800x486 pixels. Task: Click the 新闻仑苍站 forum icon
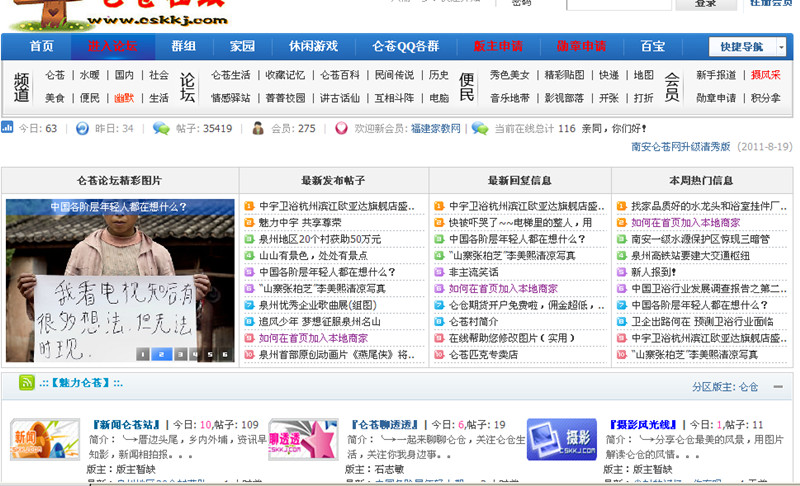click(x=45, y=440)
